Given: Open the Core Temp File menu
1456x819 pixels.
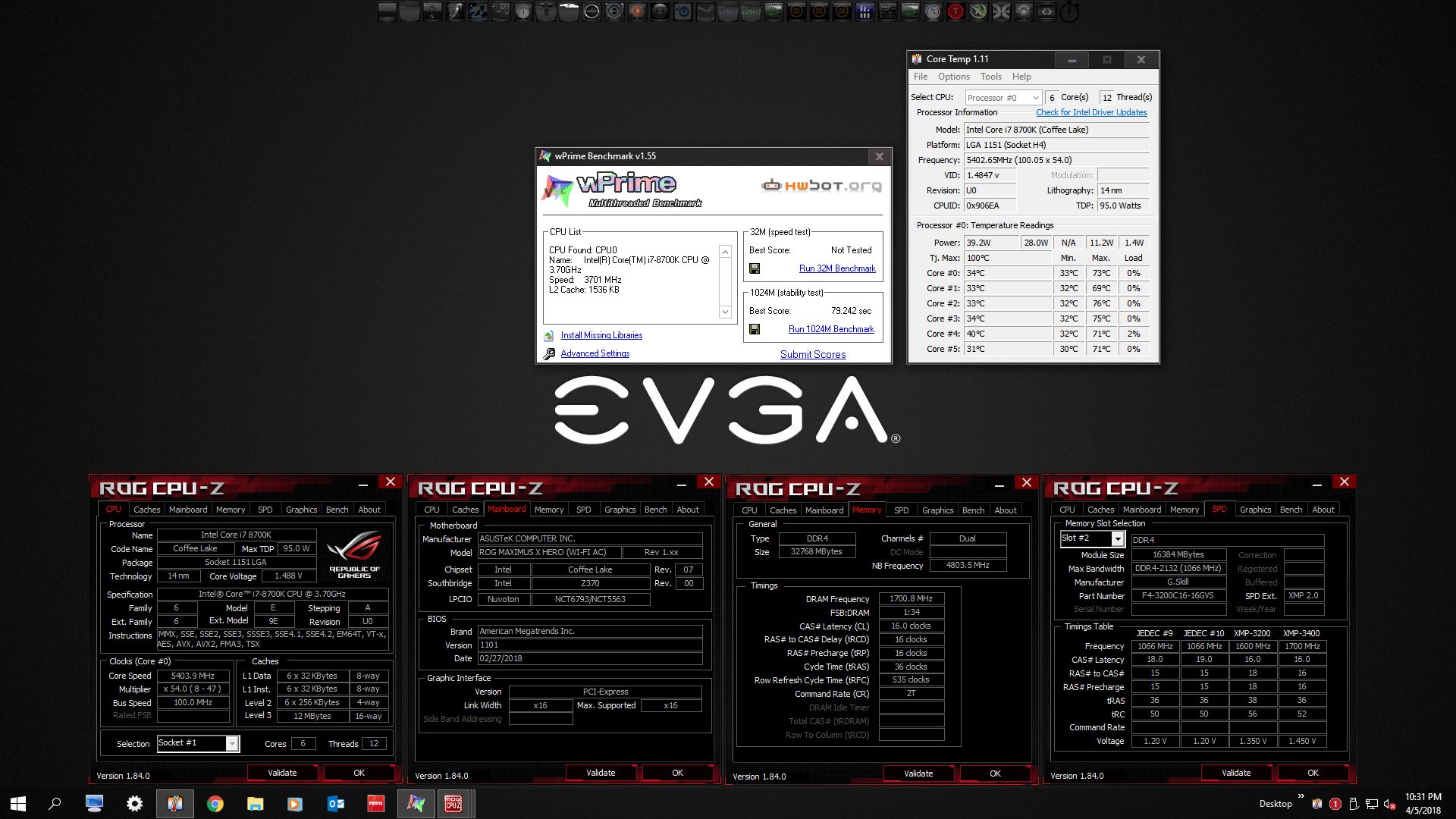Looking at the screenshot, I should [x=921, y=77].
